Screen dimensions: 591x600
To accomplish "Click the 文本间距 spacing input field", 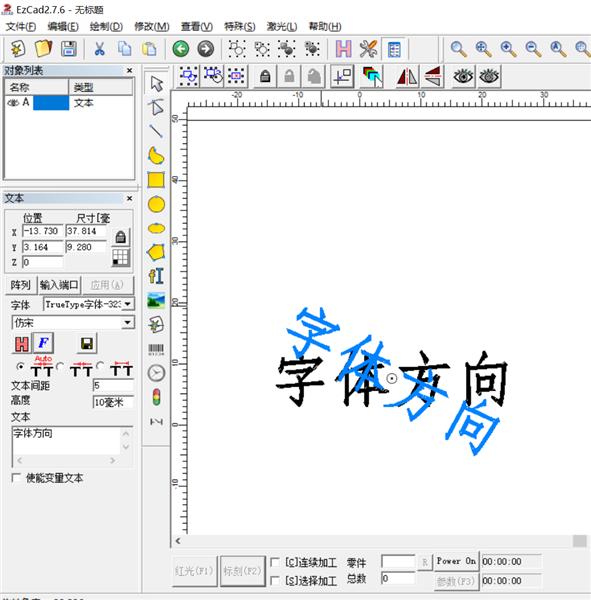I will tap(113, 385).
